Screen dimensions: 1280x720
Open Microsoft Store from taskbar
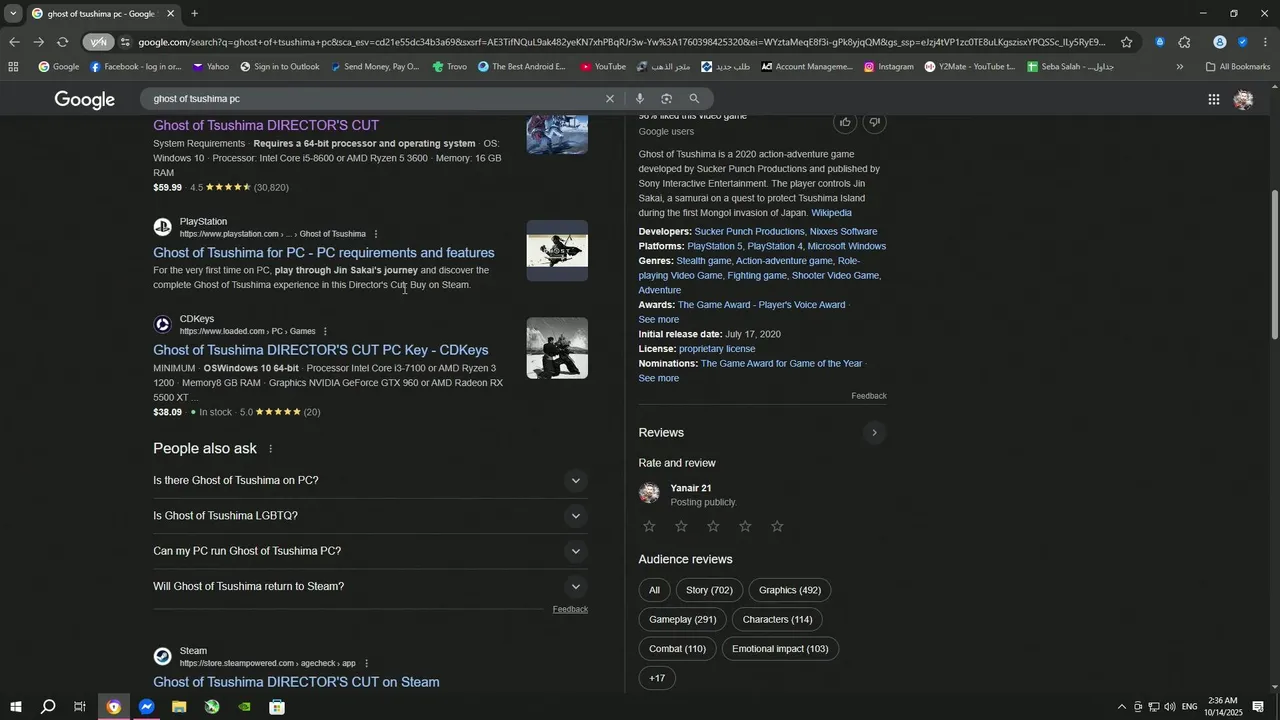tap(277, 707)
